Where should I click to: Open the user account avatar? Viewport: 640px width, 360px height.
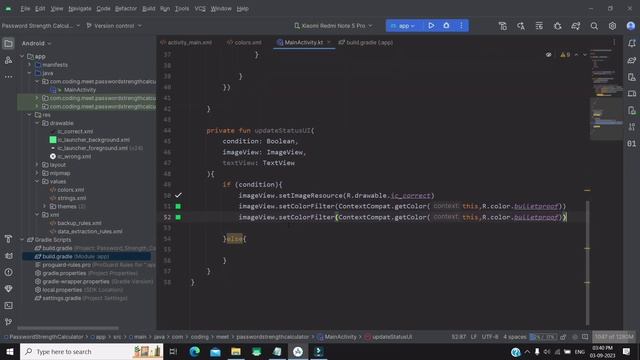tap(631, 26)
